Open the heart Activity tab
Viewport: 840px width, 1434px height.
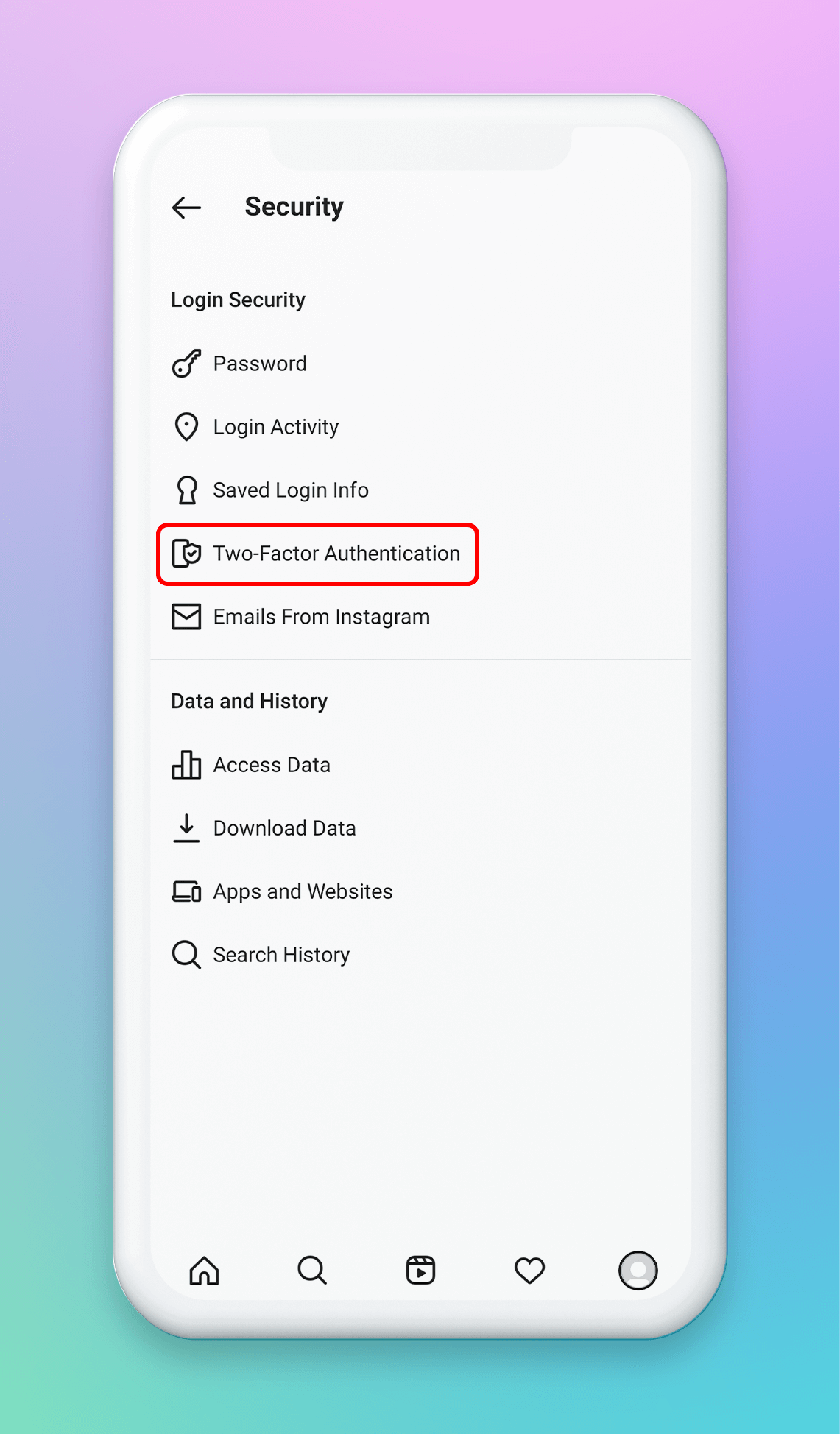[529, 1271]
